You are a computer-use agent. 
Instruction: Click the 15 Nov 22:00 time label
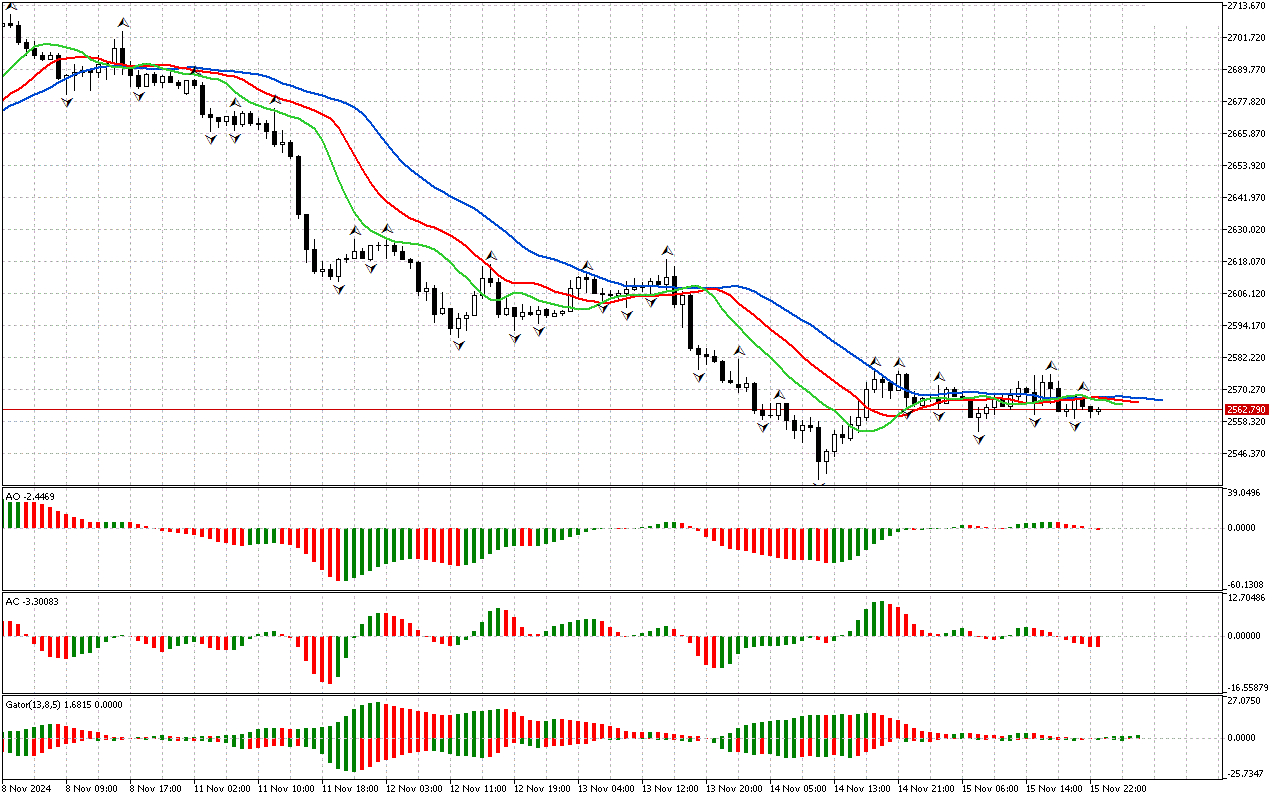(1116, 789)
